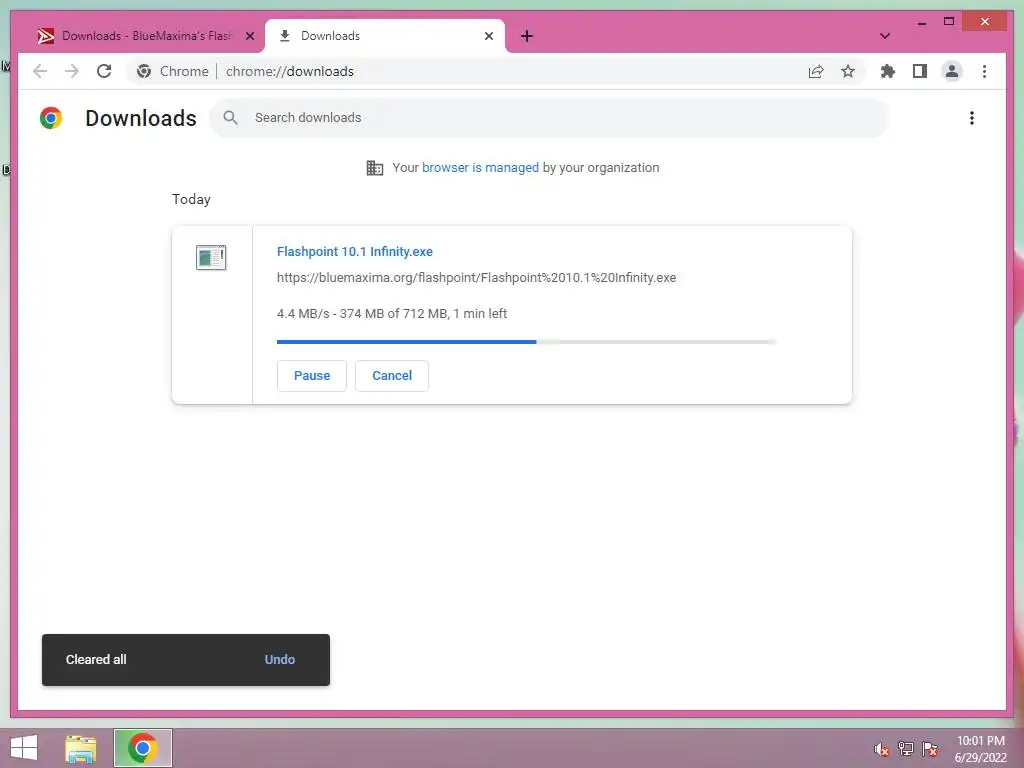Click the download speed status text
1024x768 pixels.
392,313
